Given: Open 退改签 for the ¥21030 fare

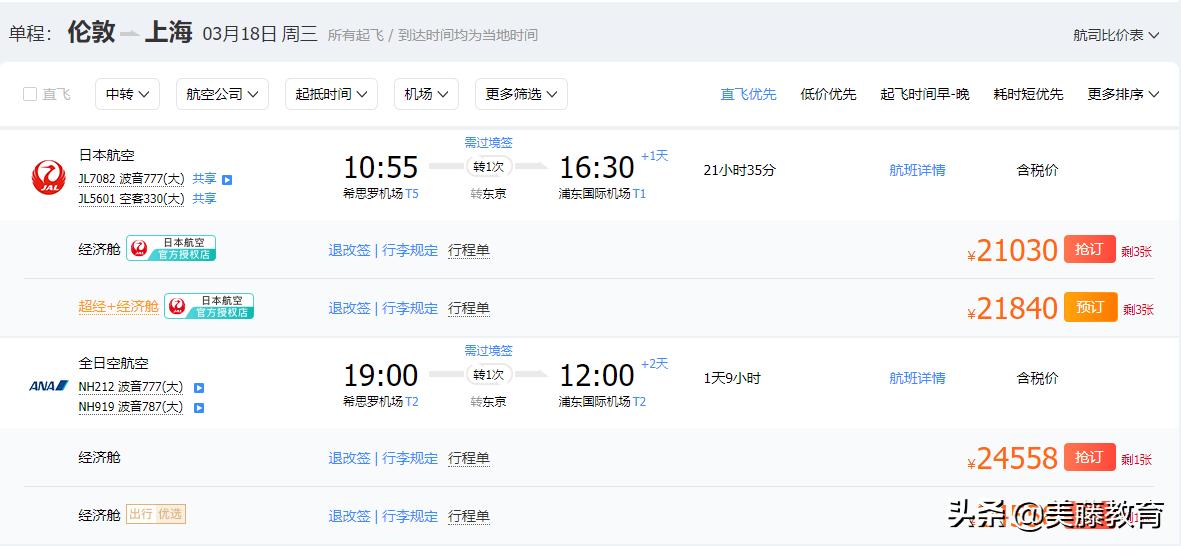Looking at the screenshot, I should point(349,250).
